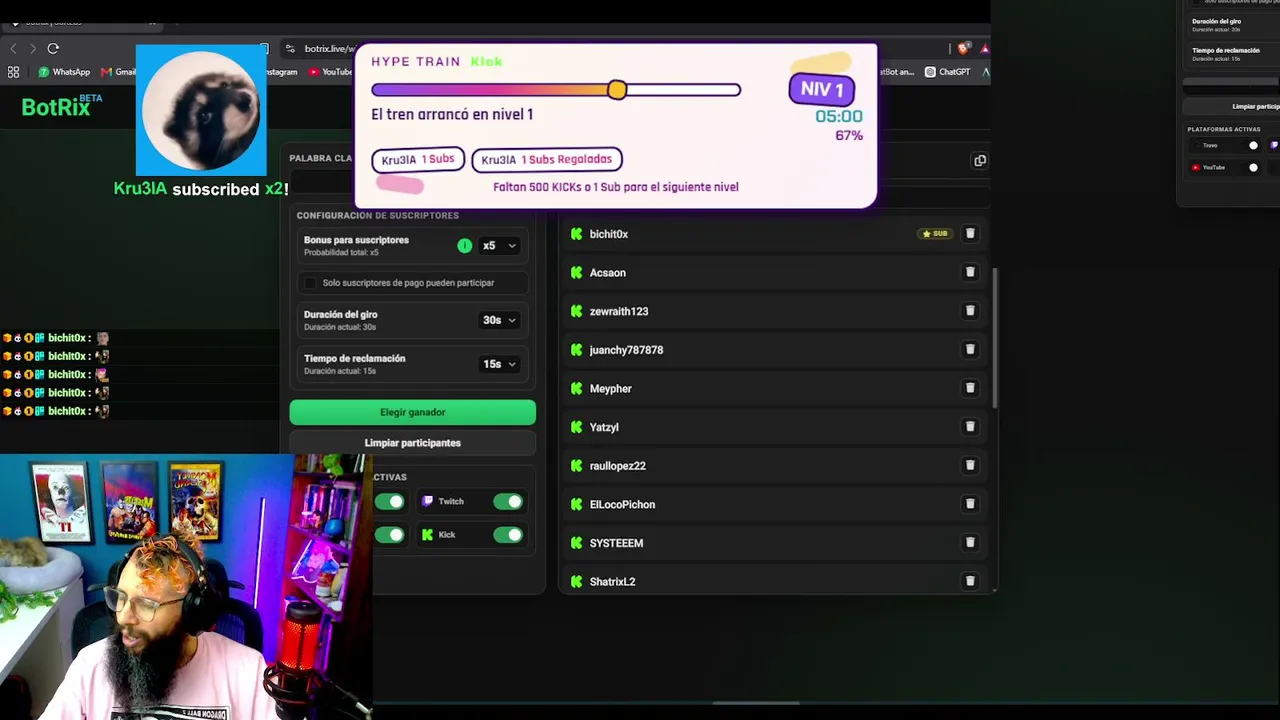
Task: Click 'Tiempo de reclamación' label in main panel
Action: (355, 358)
